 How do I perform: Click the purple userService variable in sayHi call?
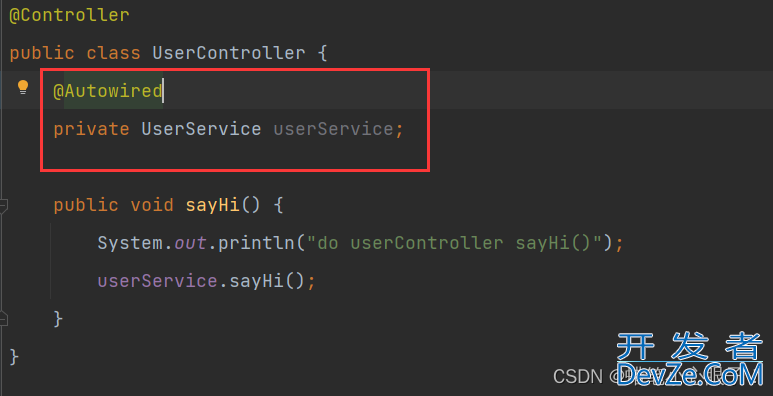tap(157, 281)
